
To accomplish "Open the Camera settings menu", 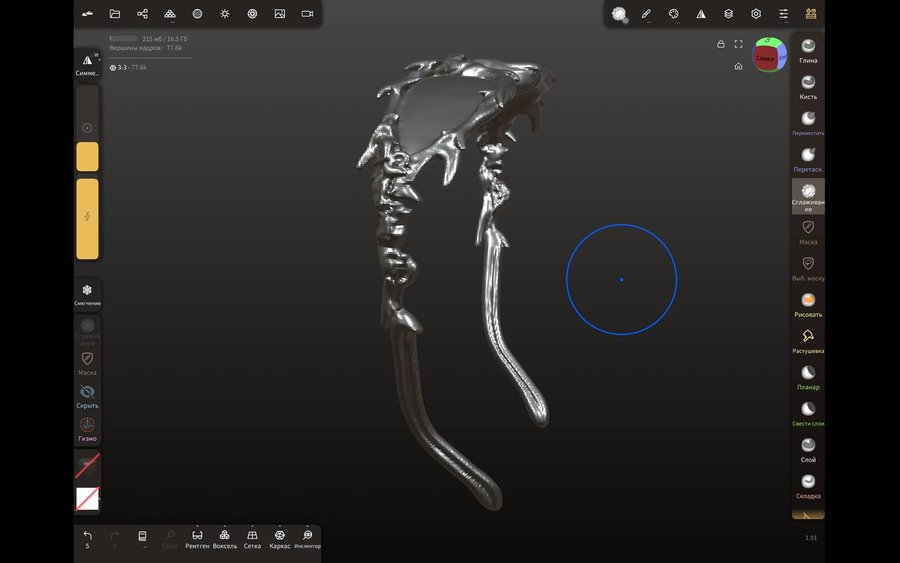I will [308, 14].
